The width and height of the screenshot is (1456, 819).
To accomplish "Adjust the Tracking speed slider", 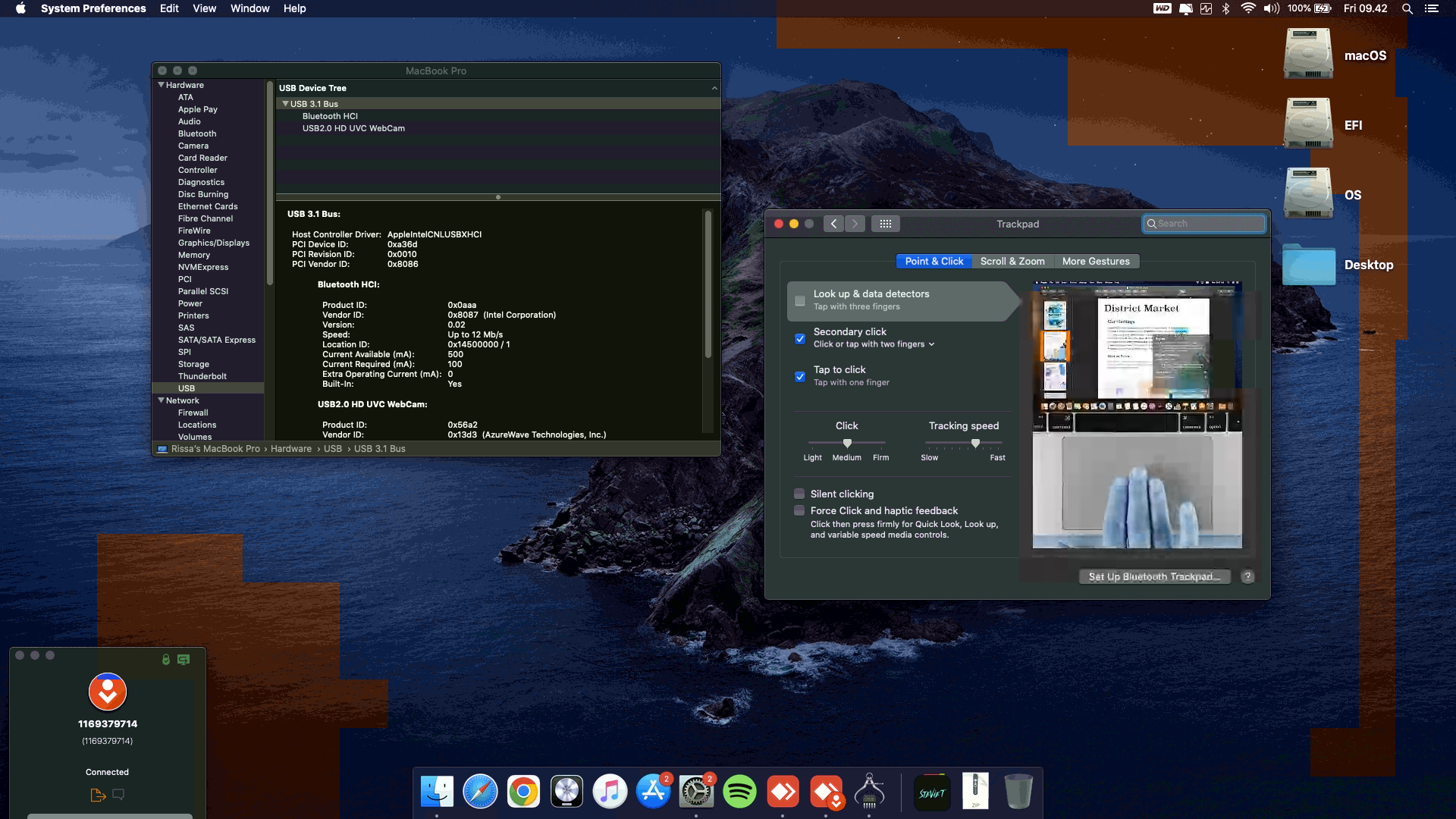I will coord(975,443).
